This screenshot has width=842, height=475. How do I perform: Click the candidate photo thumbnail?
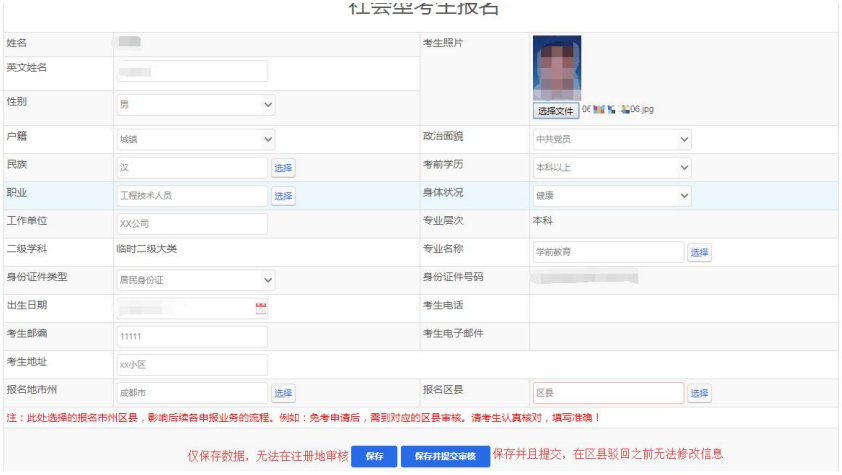point(557,68)
